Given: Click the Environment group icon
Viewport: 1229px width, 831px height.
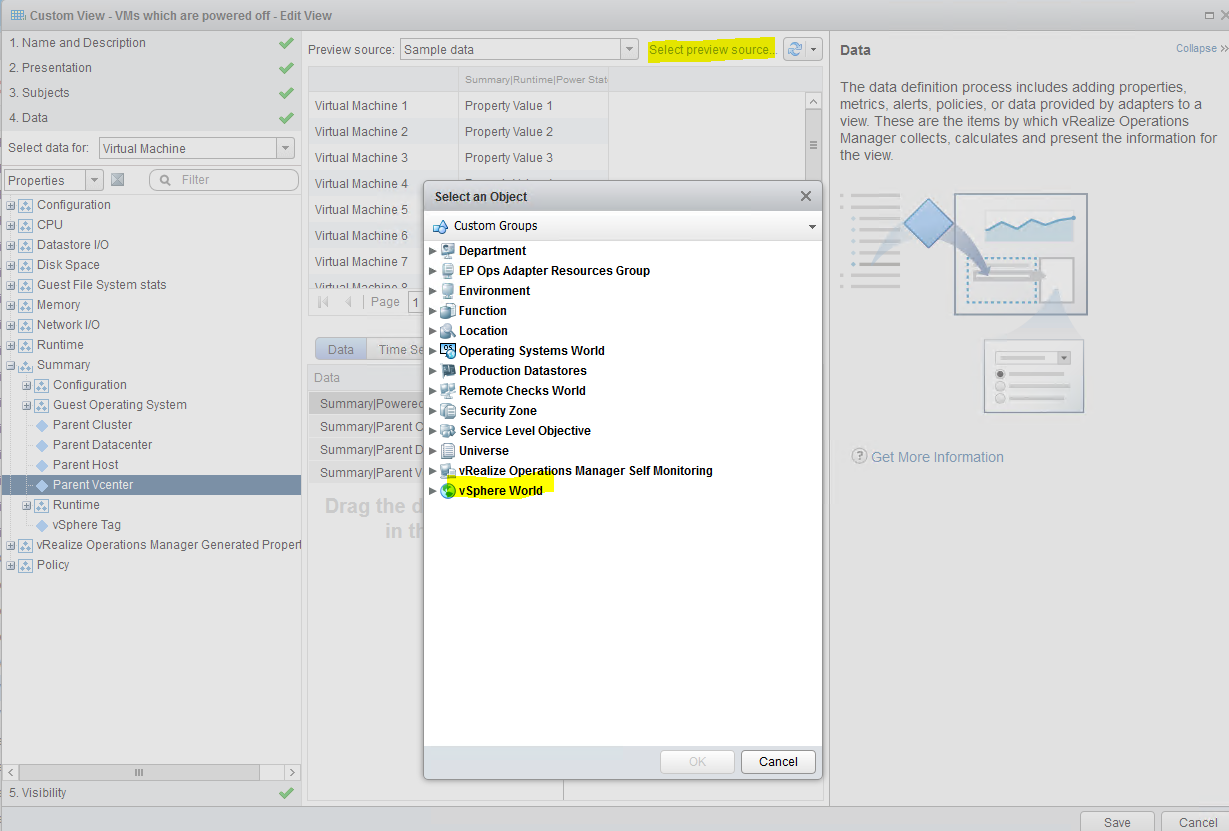Looking at the screenshot, I should 448,291.
